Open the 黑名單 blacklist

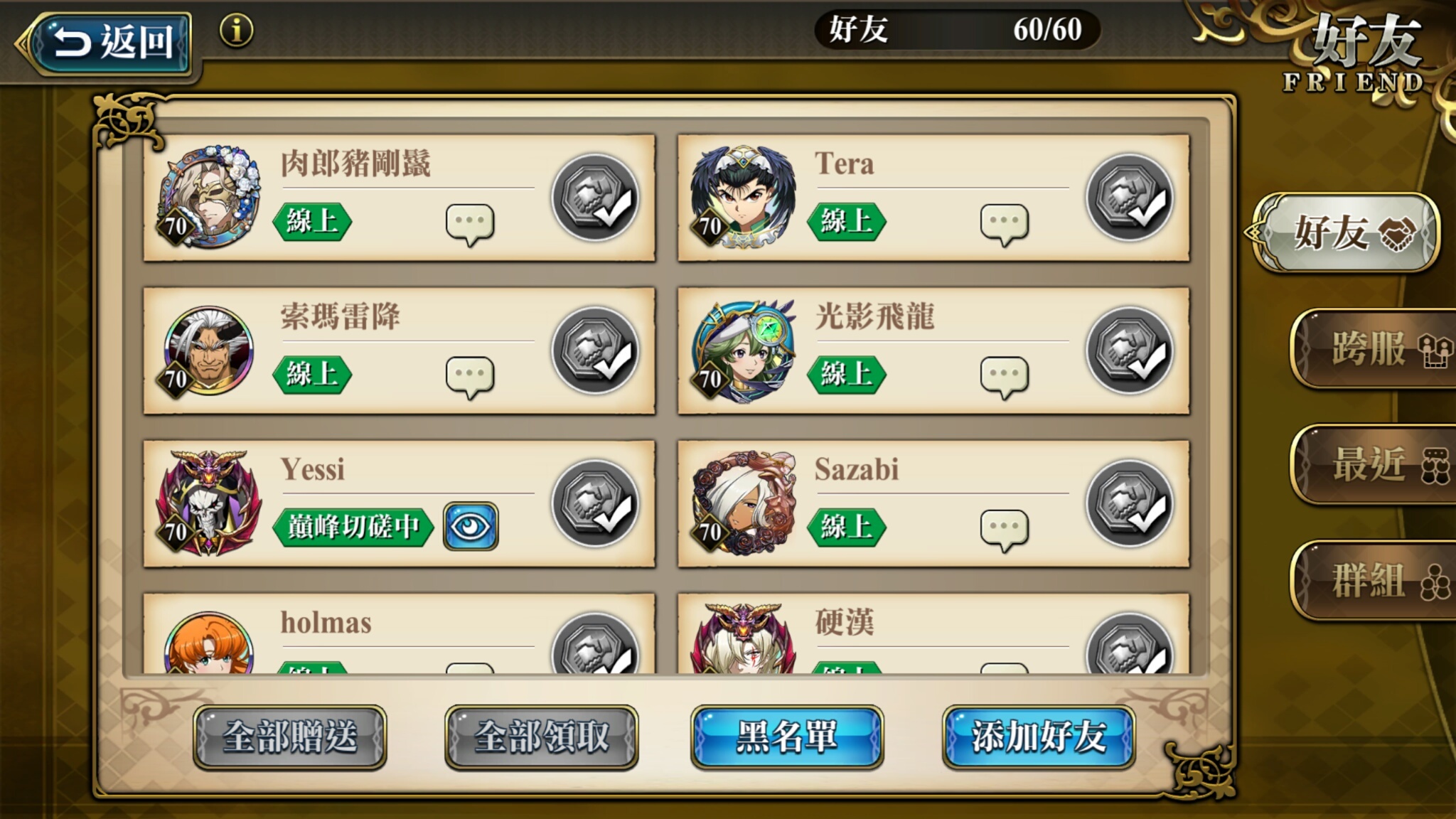(787, 737)
